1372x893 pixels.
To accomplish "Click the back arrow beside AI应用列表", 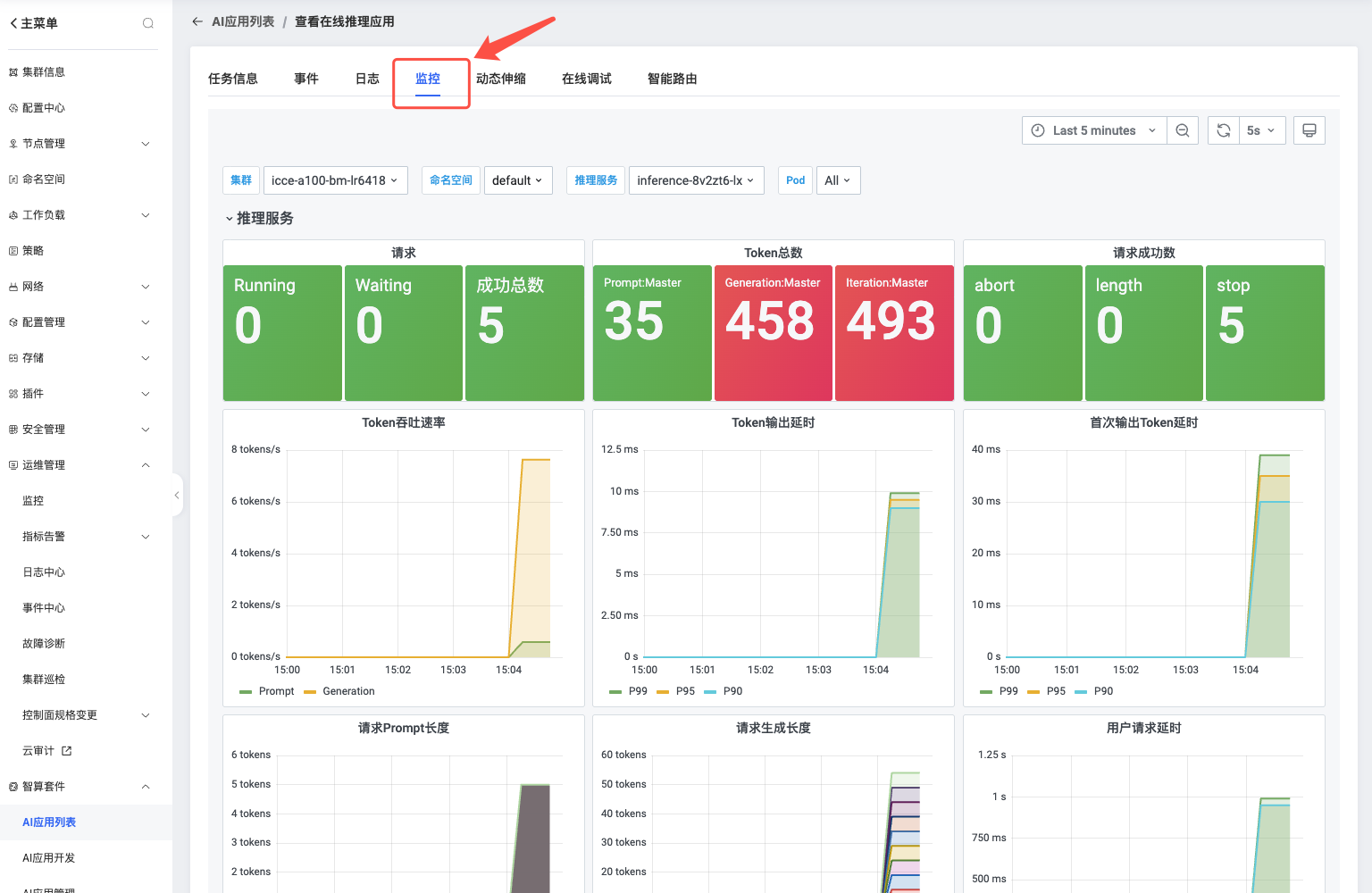I will tap(197, 21).
